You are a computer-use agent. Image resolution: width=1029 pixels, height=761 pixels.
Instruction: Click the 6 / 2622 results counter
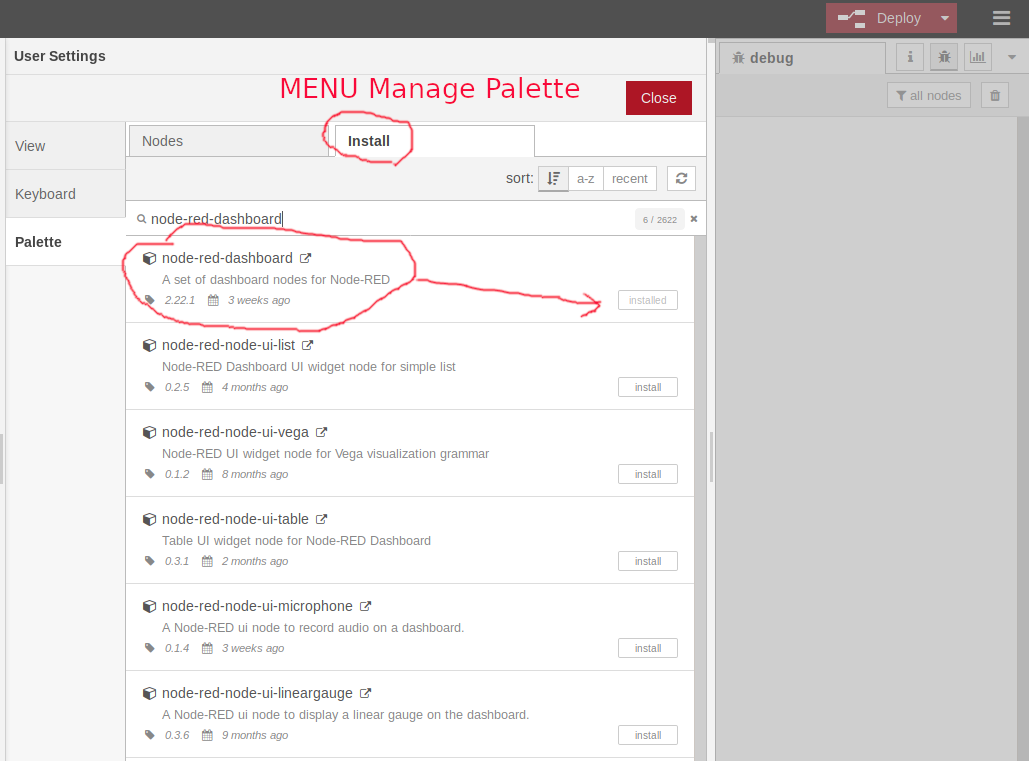660,219
